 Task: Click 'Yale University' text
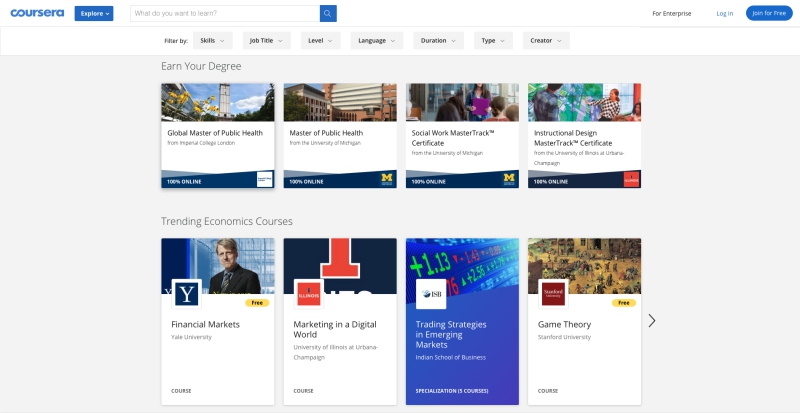coord(191,337)
